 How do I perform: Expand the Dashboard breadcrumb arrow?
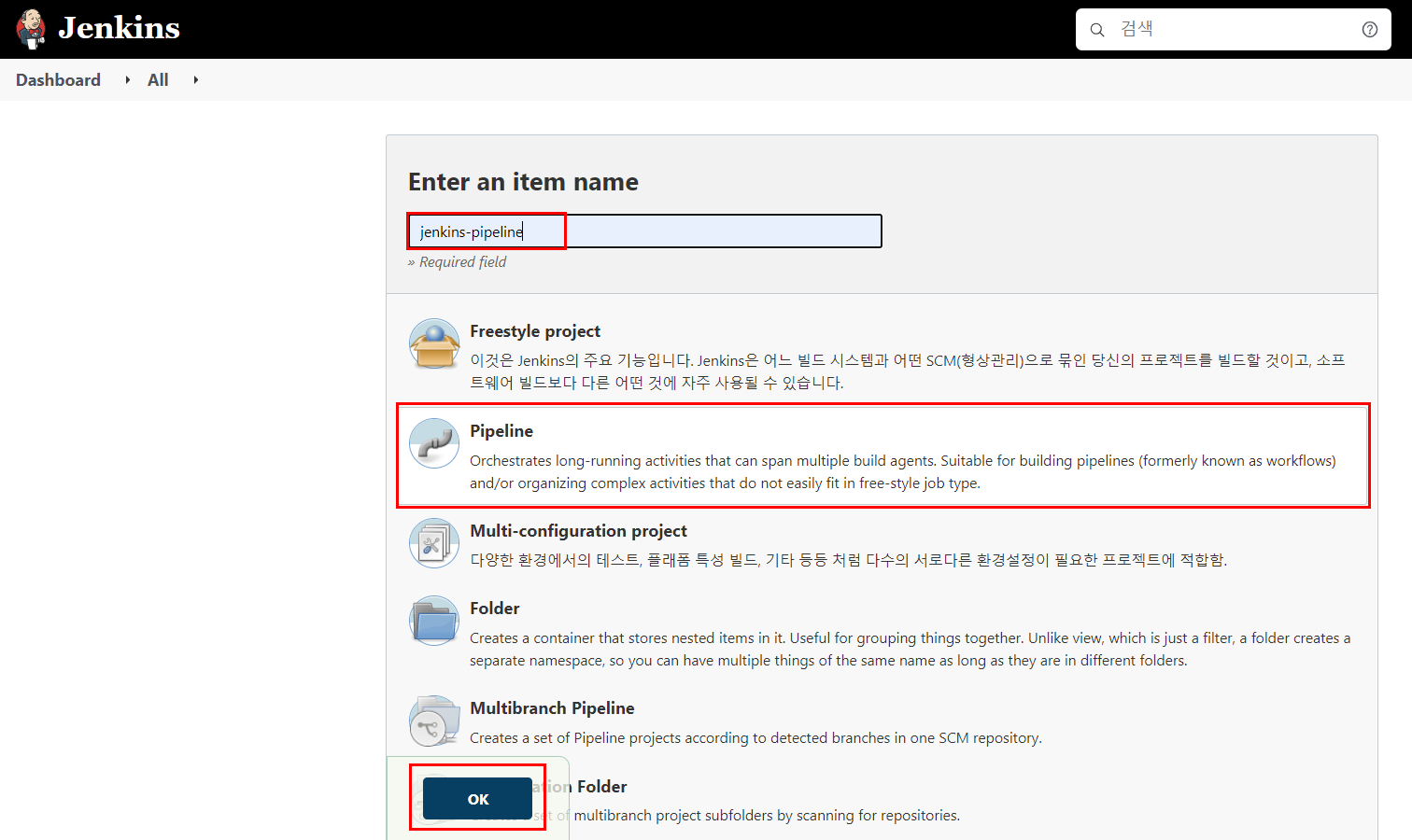pyautogui.click(x=128, y=80)
